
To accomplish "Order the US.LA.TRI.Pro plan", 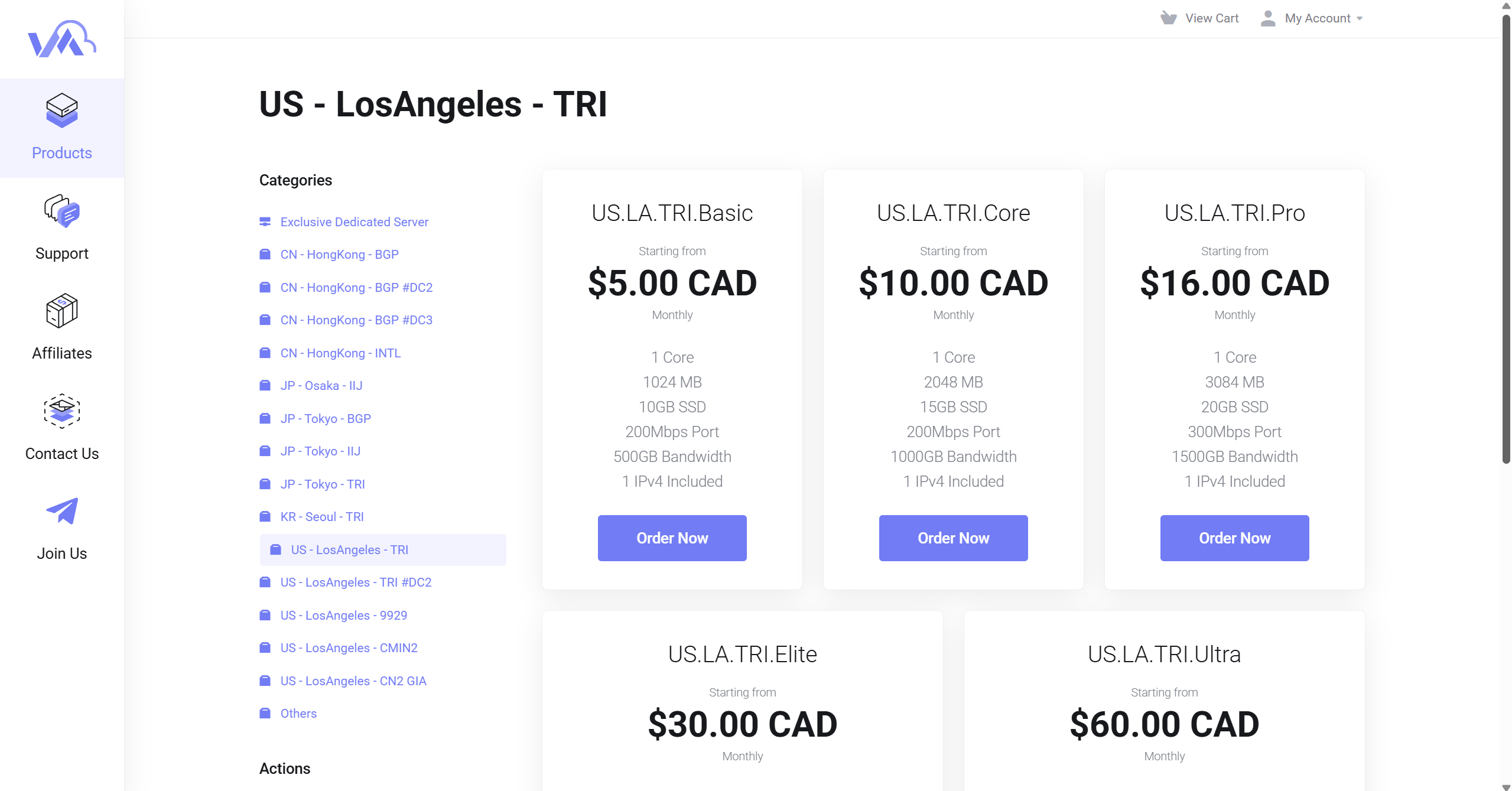I will 1234,538.
